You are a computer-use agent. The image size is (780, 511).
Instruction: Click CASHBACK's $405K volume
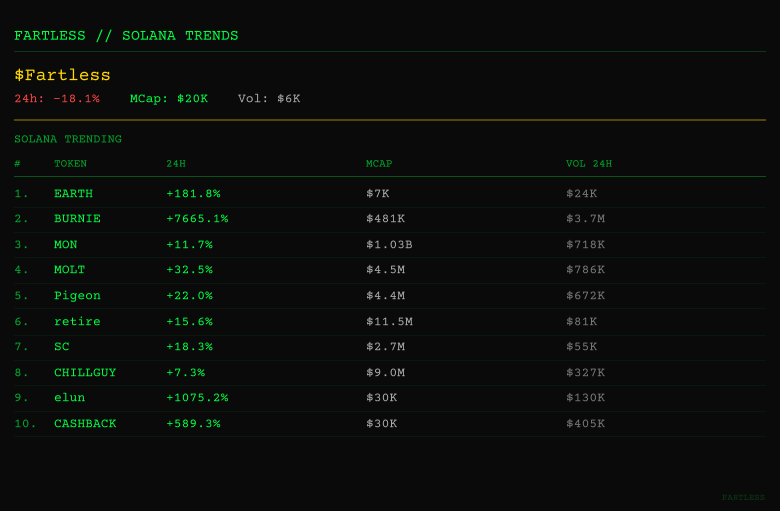point(585,423)
